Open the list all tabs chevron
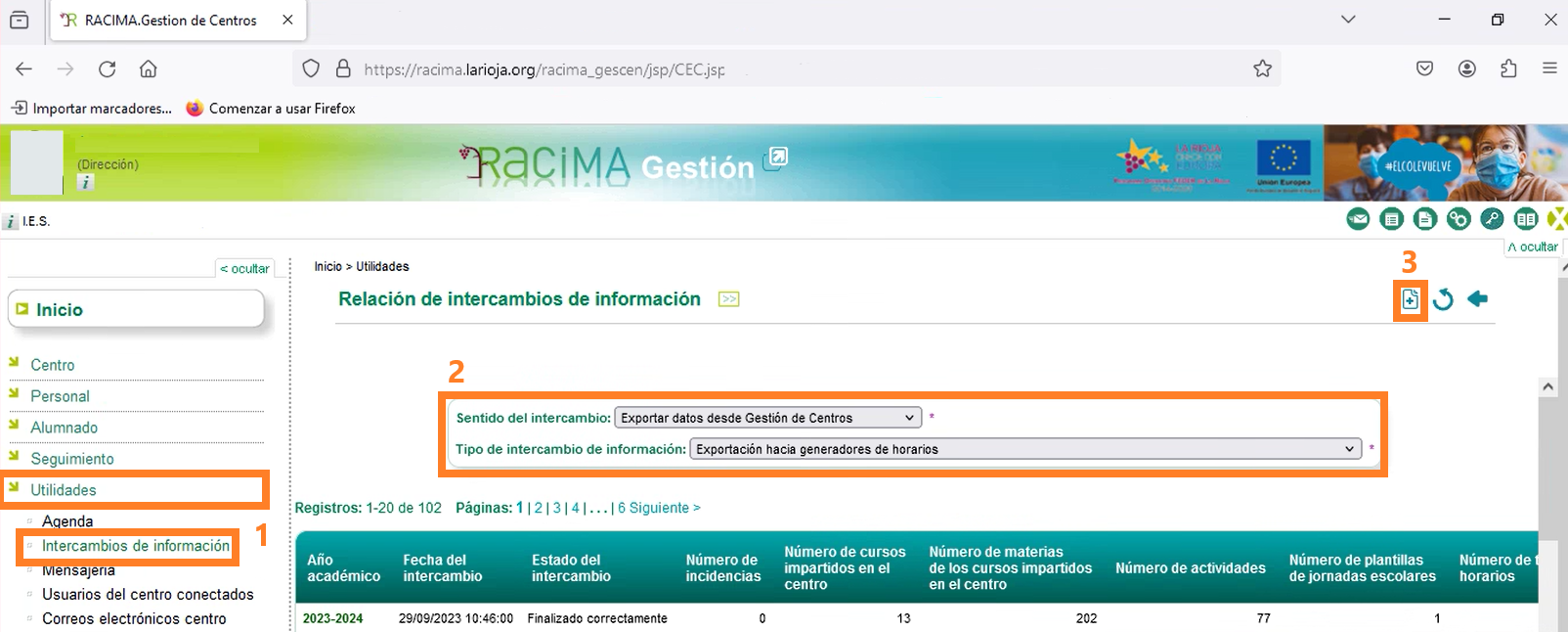The width and height of the screenshot is (1568, 632). click(x=1348, y=20)
